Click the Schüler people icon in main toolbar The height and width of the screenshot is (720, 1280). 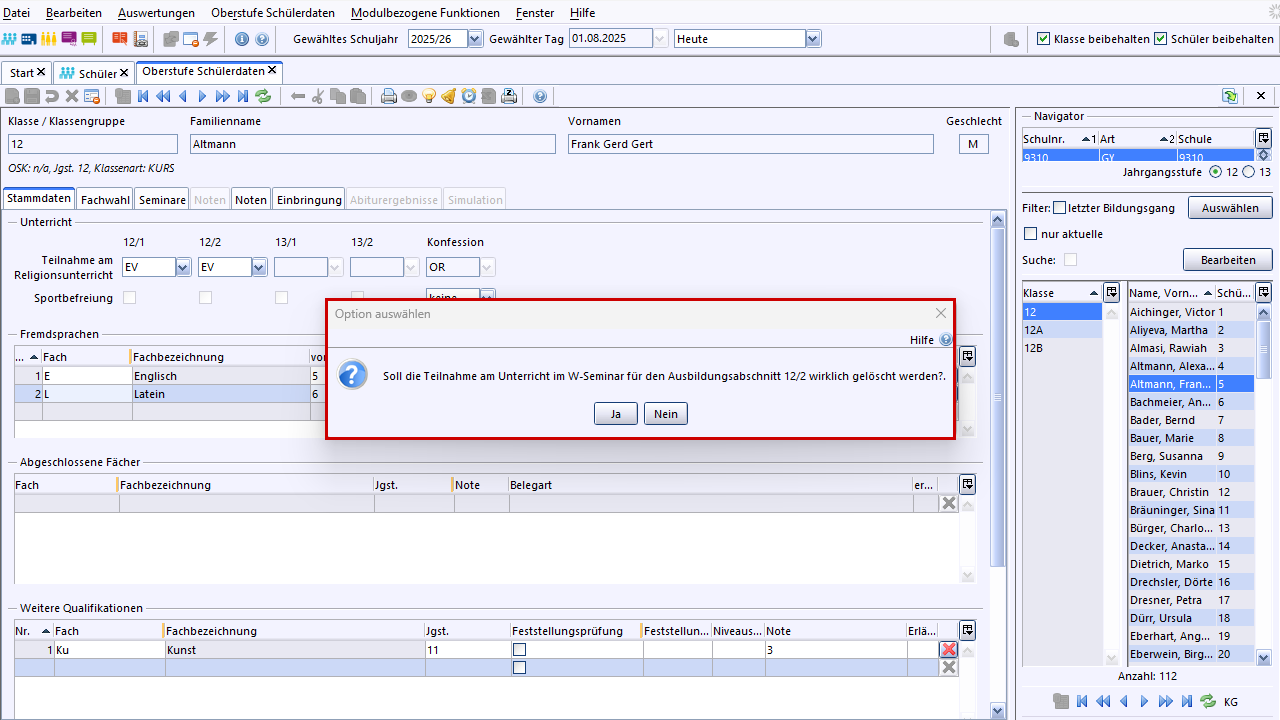pyautogui.click(x=10, y=39)
